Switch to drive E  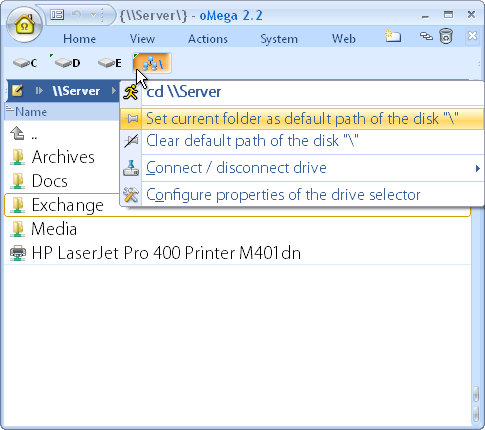(x=110, y=63)
